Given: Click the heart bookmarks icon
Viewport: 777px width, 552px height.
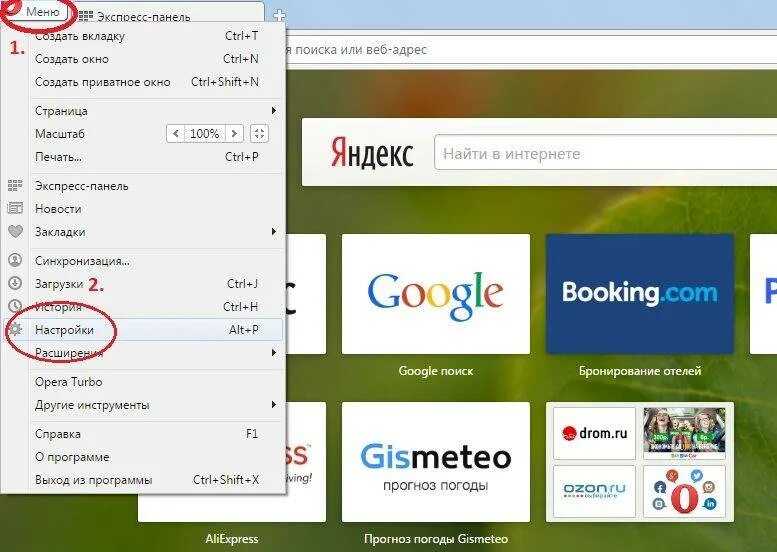Looking at the screenshot, I should point(15,231).
